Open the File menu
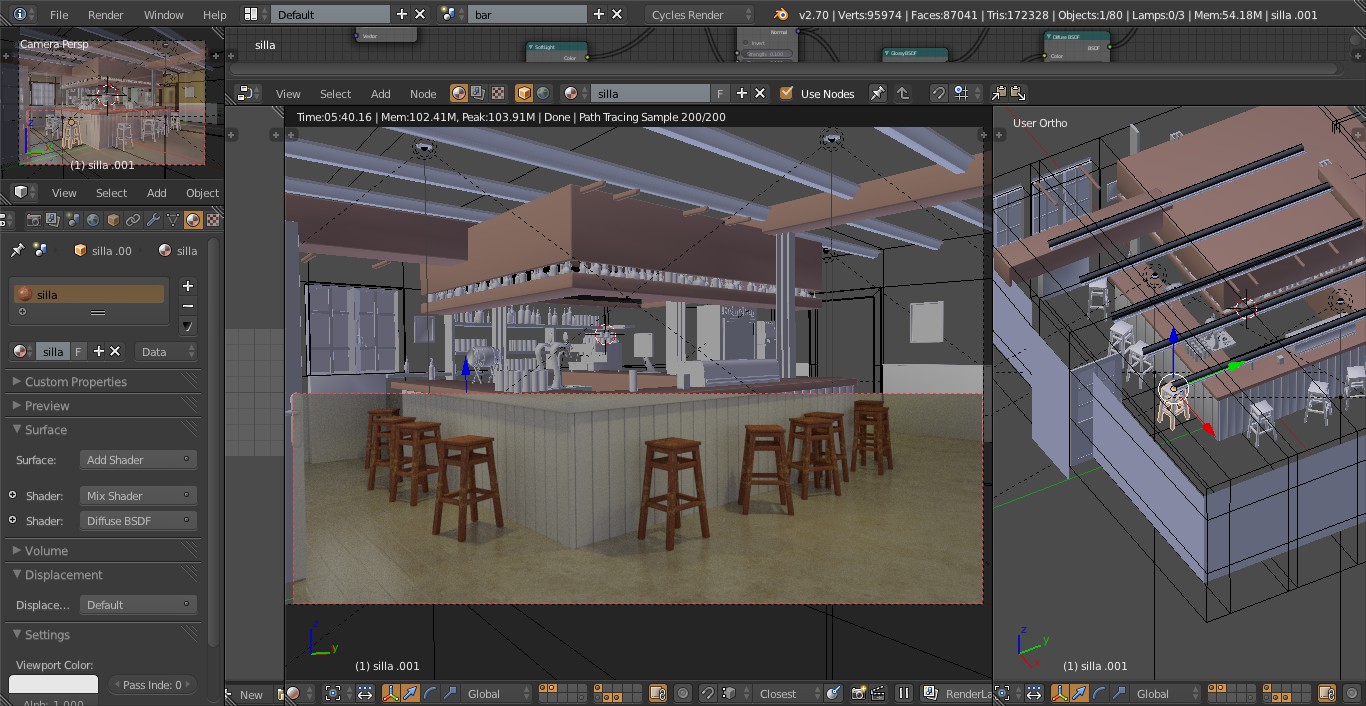The height and width of the screenshot is (706, 1366). (59, 15)
